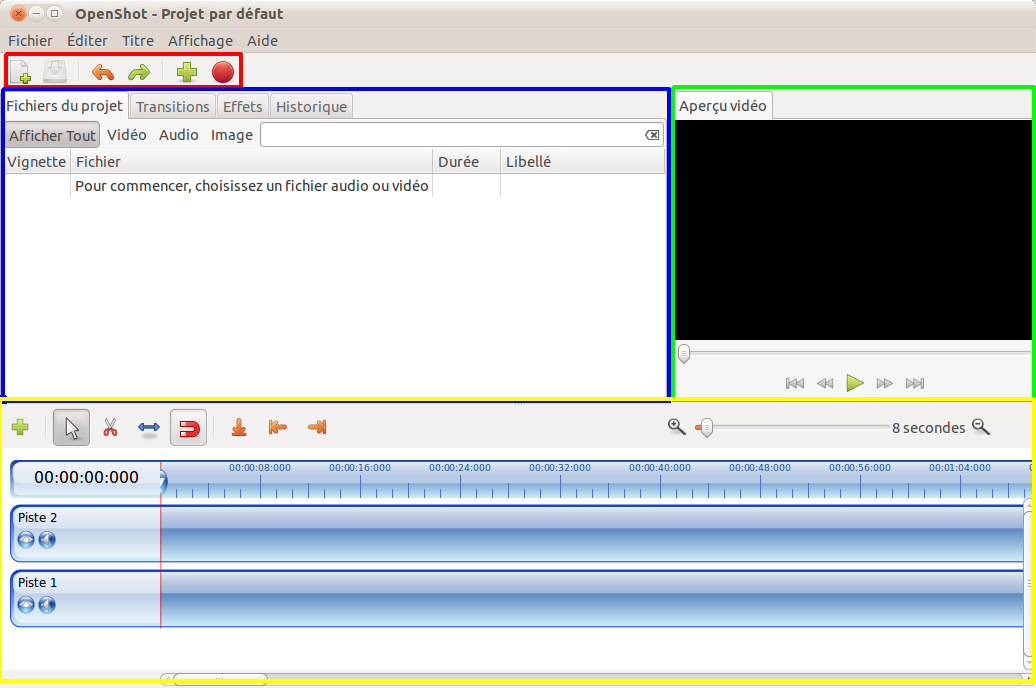Click the 00:00:00:000 timecode display
The image size is (1036, 688).
coord(87,477)
